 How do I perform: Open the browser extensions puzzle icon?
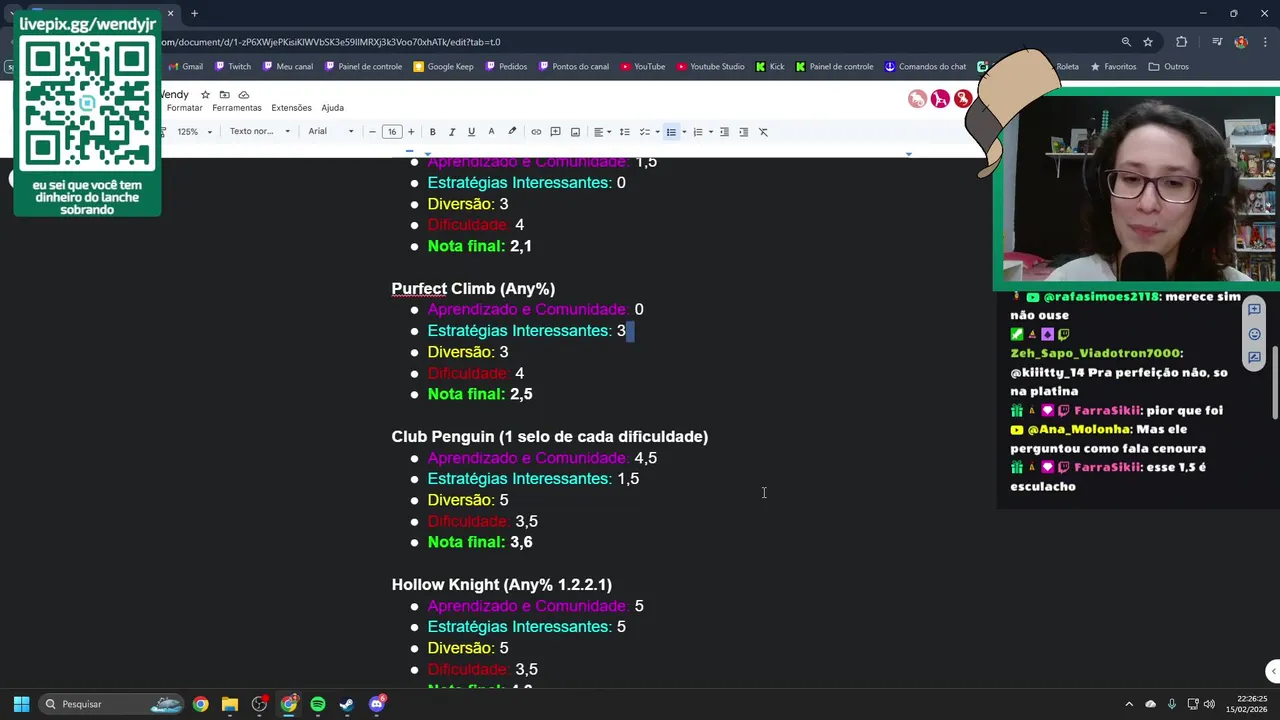tap(1182, 42)
